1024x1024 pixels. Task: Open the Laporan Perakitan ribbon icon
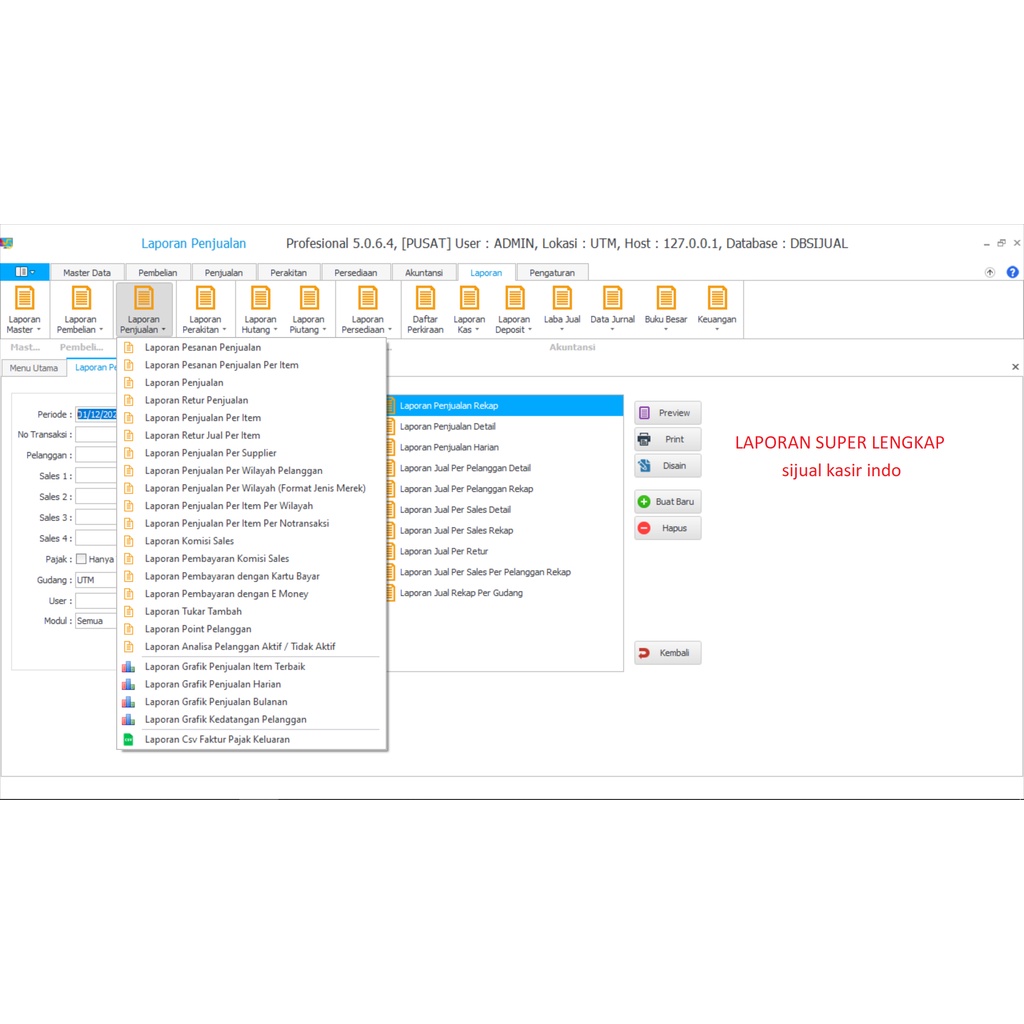[x=205, y=310]
